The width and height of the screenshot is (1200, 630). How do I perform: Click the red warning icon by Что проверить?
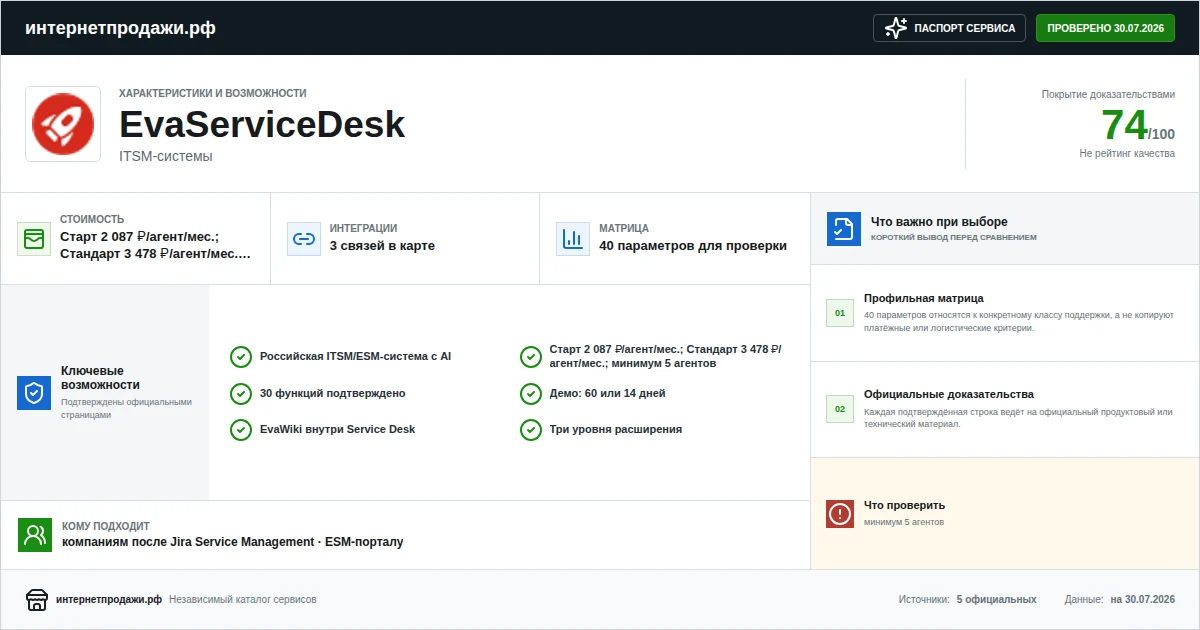tap(840, 514)
